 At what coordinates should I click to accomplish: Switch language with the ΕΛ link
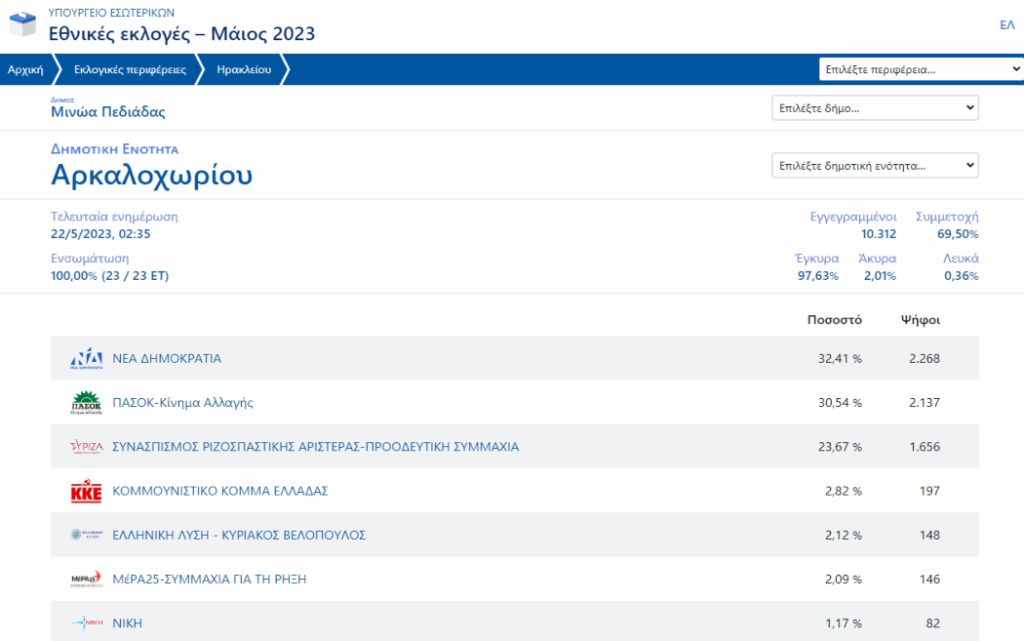pos(1007,25)
